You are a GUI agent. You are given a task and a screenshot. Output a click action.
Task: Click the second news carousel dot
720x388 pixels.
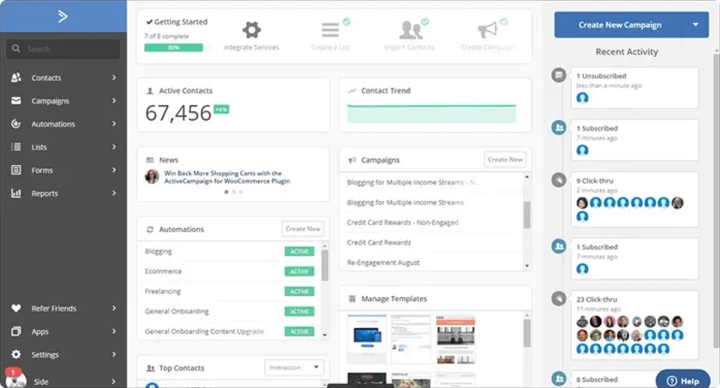point(234,192)
